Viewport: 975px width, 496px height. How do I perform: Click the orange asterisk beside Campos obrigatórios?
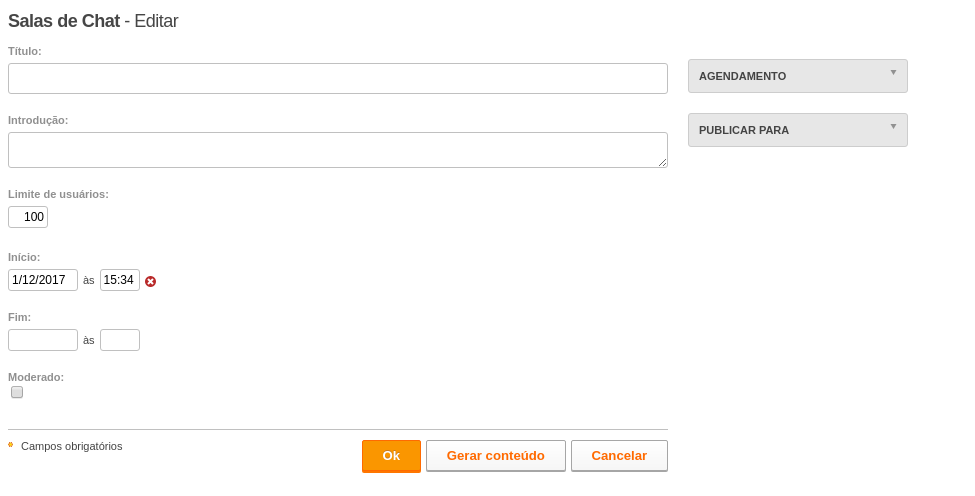(11, 444)
